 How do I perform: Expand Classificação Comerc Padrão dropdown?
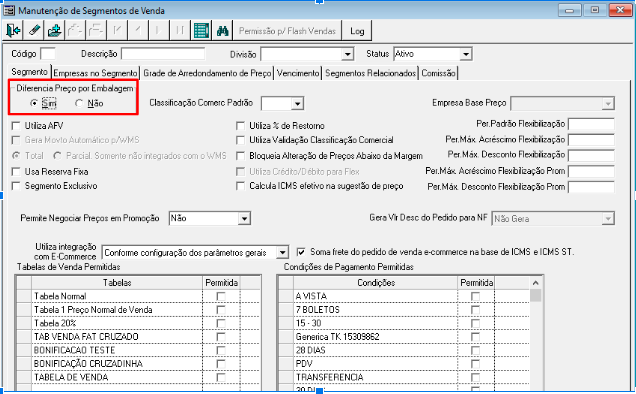click(297, 104)
